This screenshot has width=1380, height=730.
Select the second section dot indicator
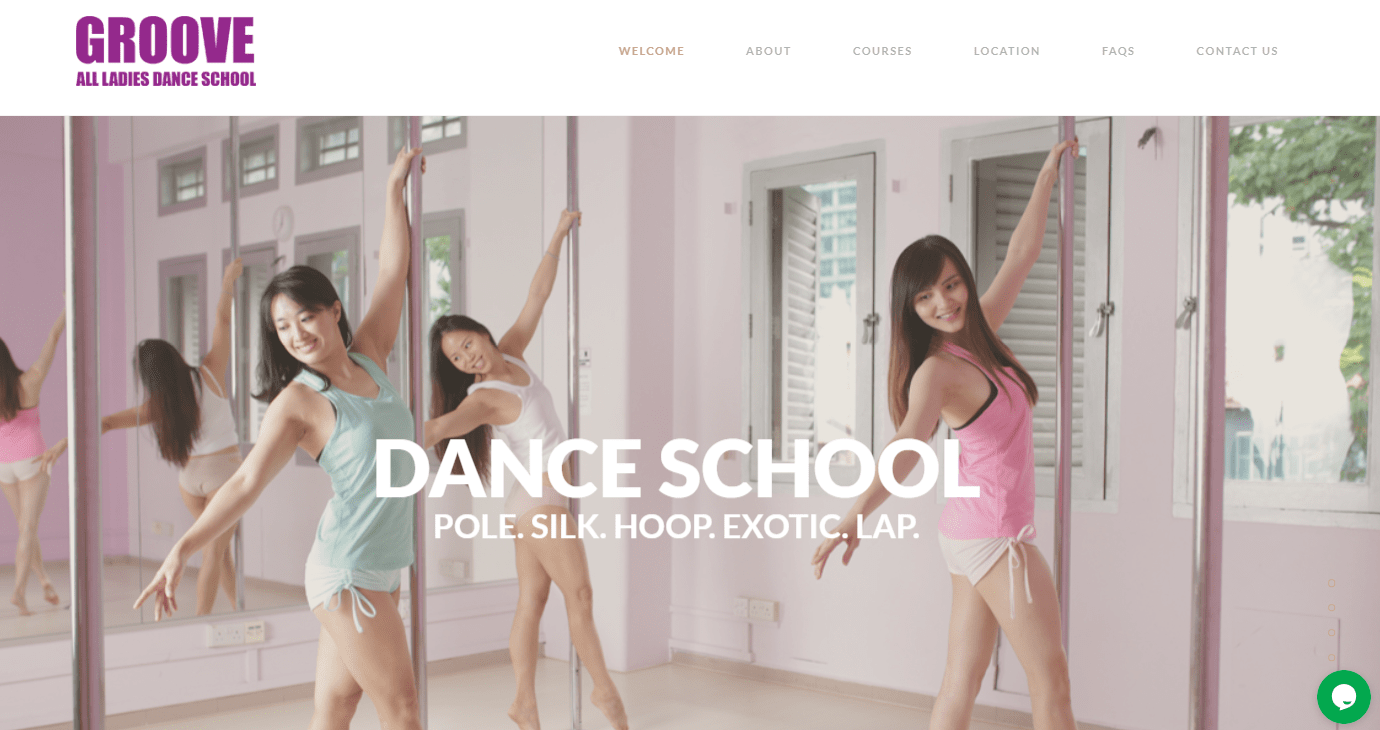tap(1331, 607)
